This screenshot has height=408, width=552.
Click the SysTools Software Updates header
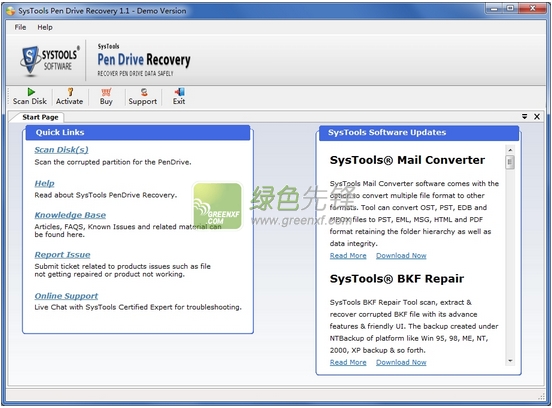coord(419,133)
